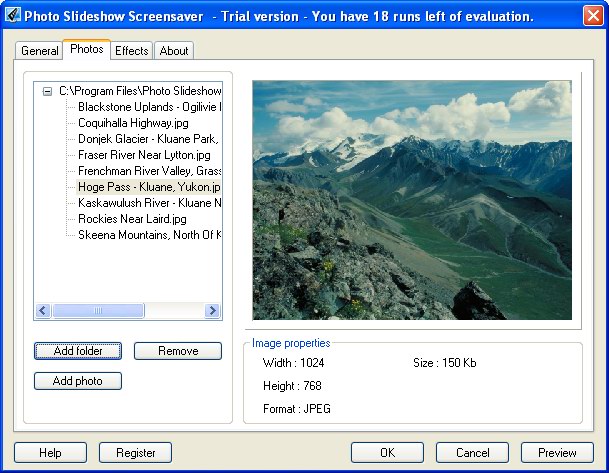Select the About tab
The height and width of the screenshot is (473, 609).
(174, 51)
